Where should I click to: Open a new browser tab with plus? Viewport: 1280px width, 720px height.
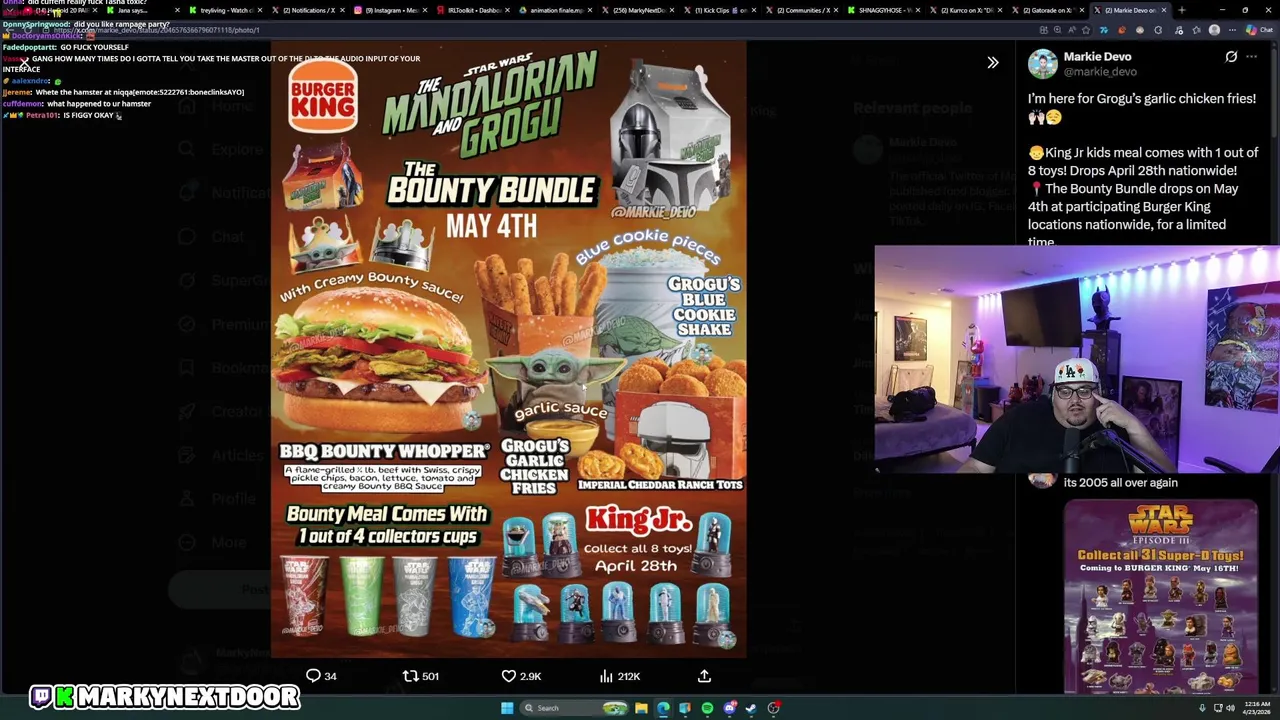pyautogui.click(x=1182, y=10)
